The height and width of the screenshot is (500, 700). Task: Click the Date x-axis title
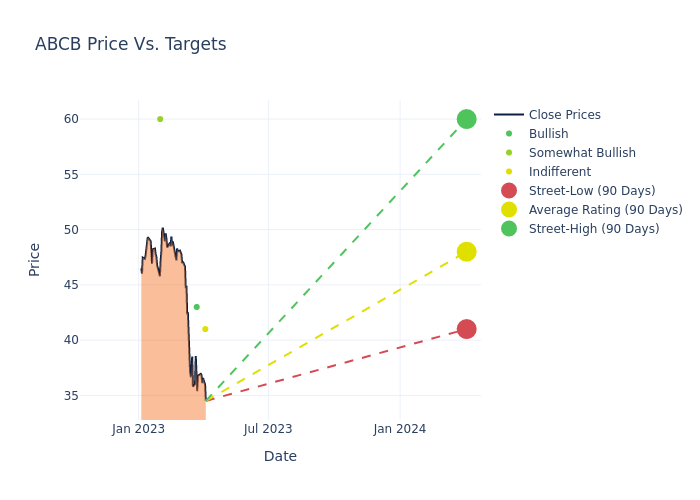click(x=280, y=456)
